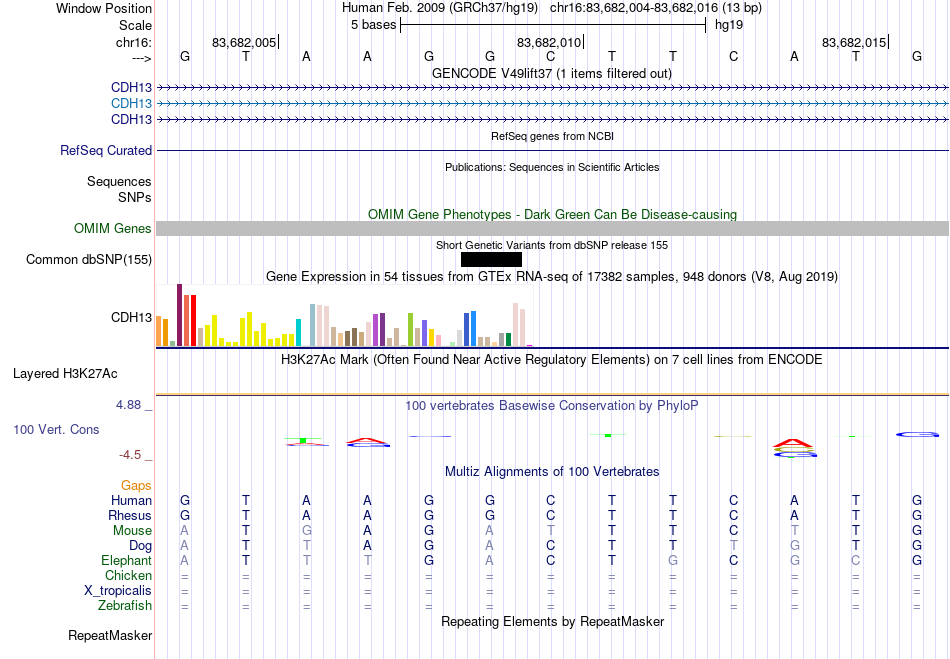Open the 100 Vert. Cons label
This screenshot has width=950, height=659.
56,429
